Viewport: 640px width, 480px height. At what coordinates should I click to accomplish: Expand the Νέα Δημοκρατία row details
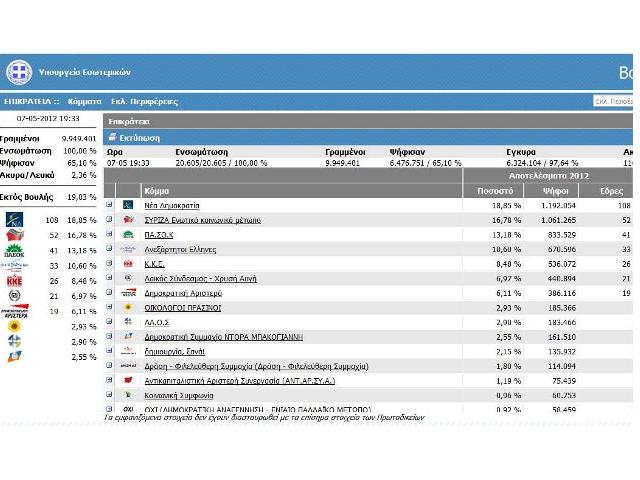point(110,204)
